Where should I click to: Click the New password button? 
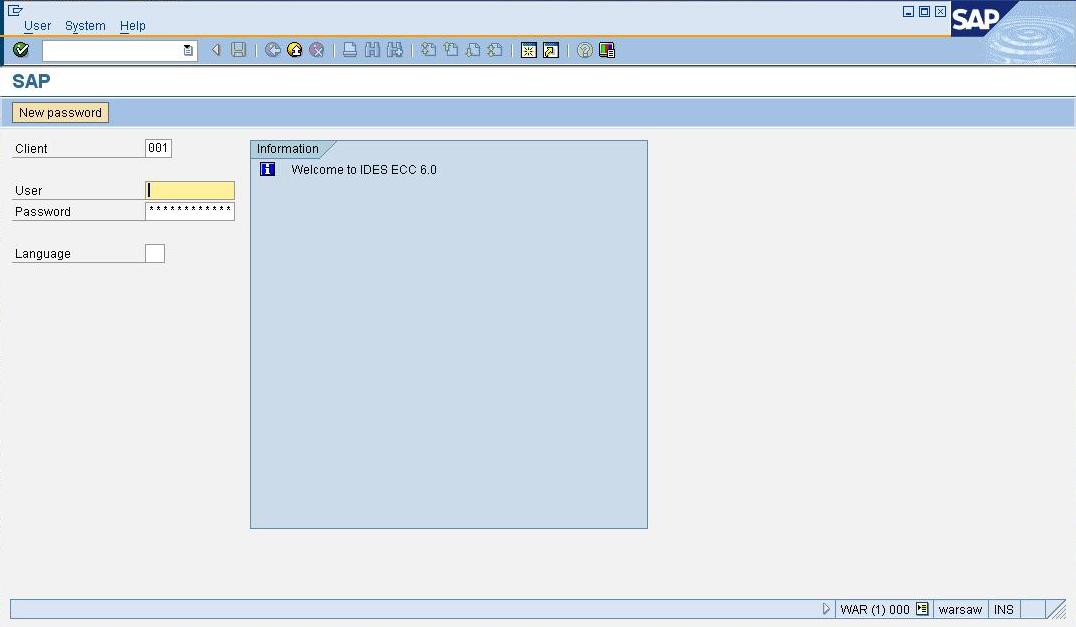60,113
